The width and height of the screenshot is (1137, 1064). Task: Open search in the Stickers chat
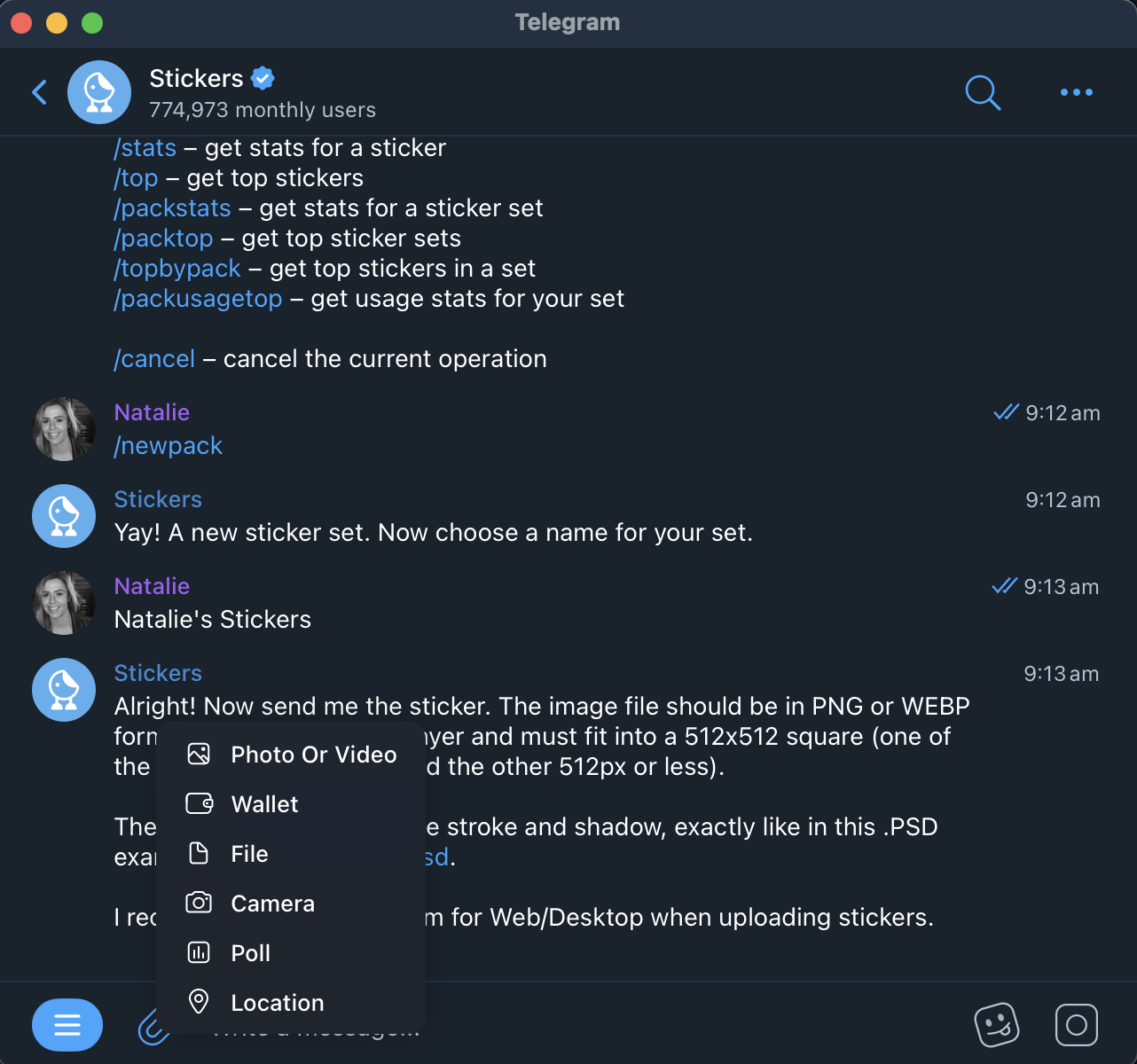983,92
